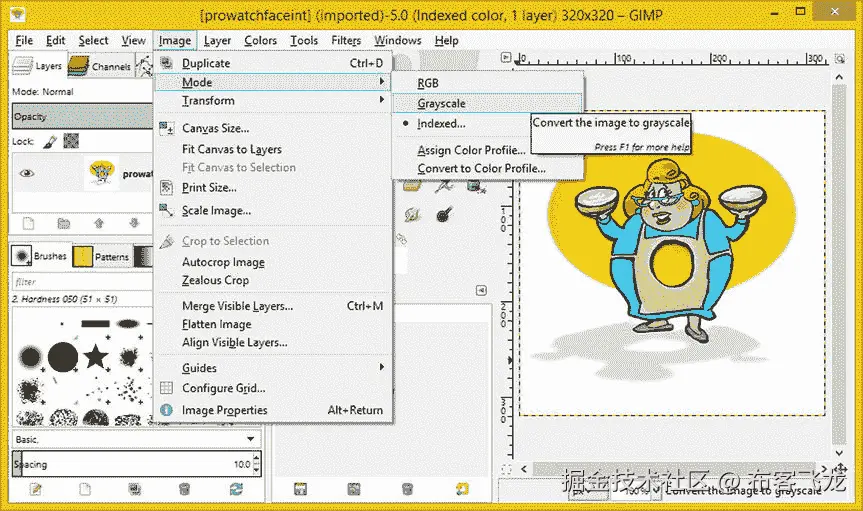The width and height of the screenshot is (863, 511).
Task: Open the Select menu
Action: coord(93,40)
